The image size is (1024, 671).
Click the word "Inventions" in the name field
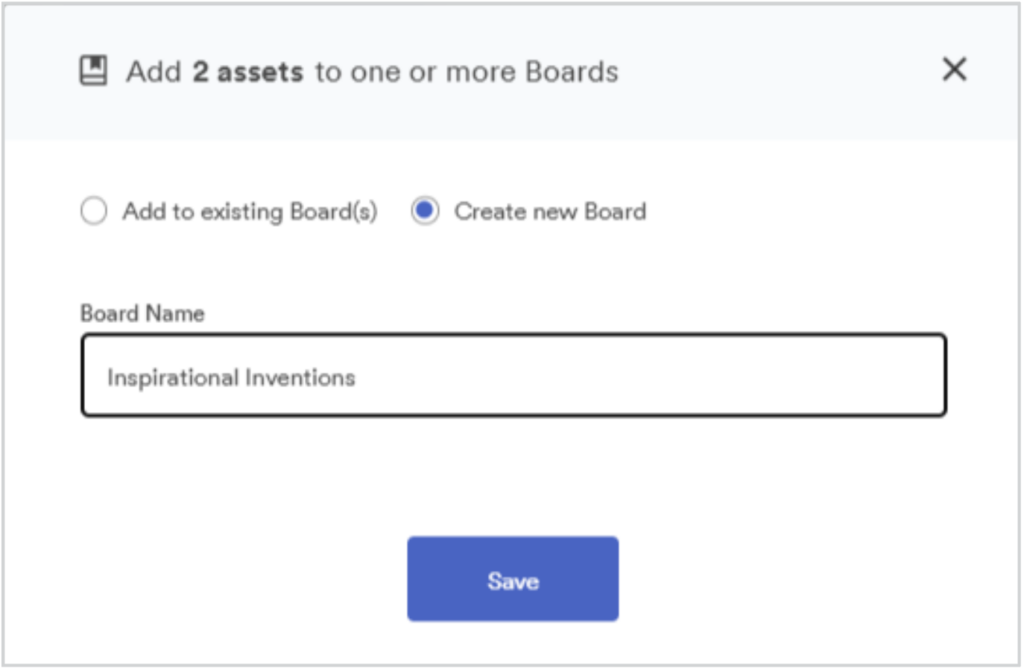tap(300, 378)
